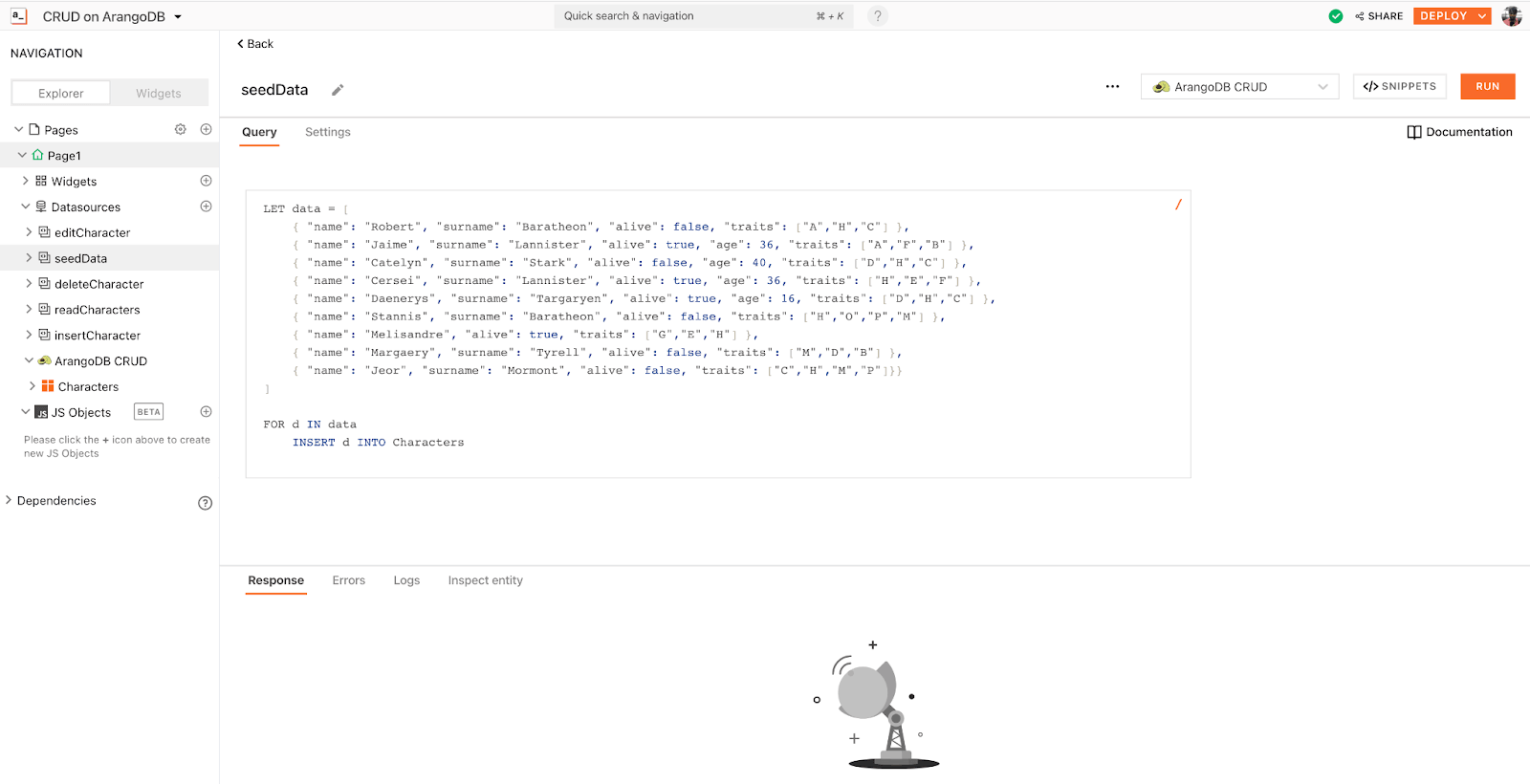
Task: Add a new datasource with plus icon
Action: pos(206,207)
